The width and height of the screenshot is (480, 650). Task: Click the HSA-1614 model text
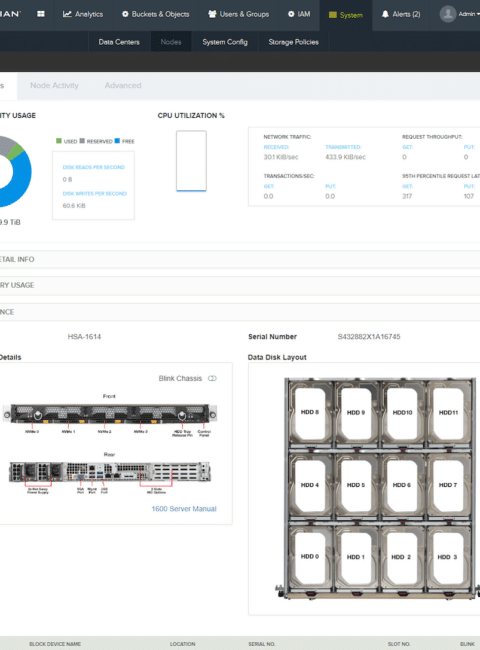click(x=84, y=337)
